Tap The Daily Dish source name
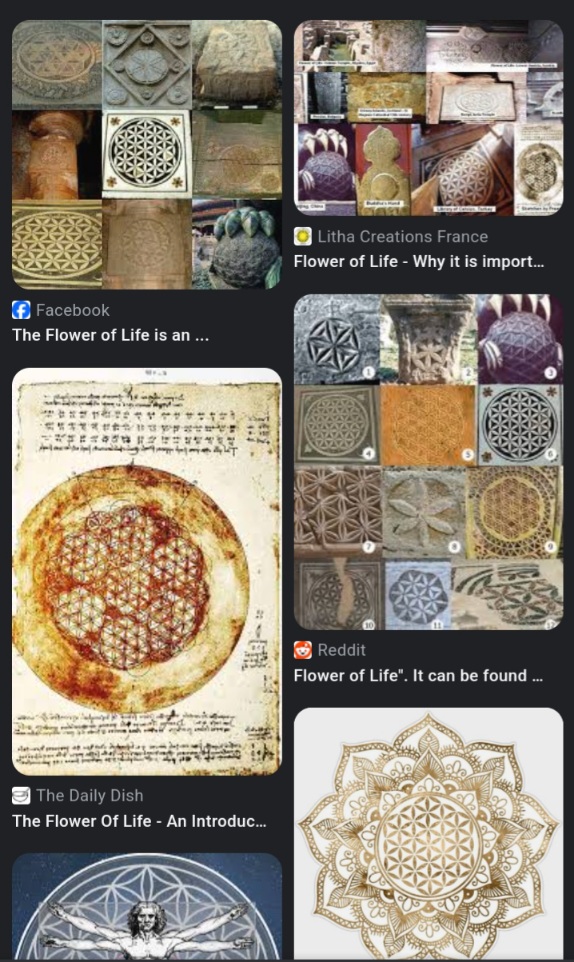 point(90,796)
